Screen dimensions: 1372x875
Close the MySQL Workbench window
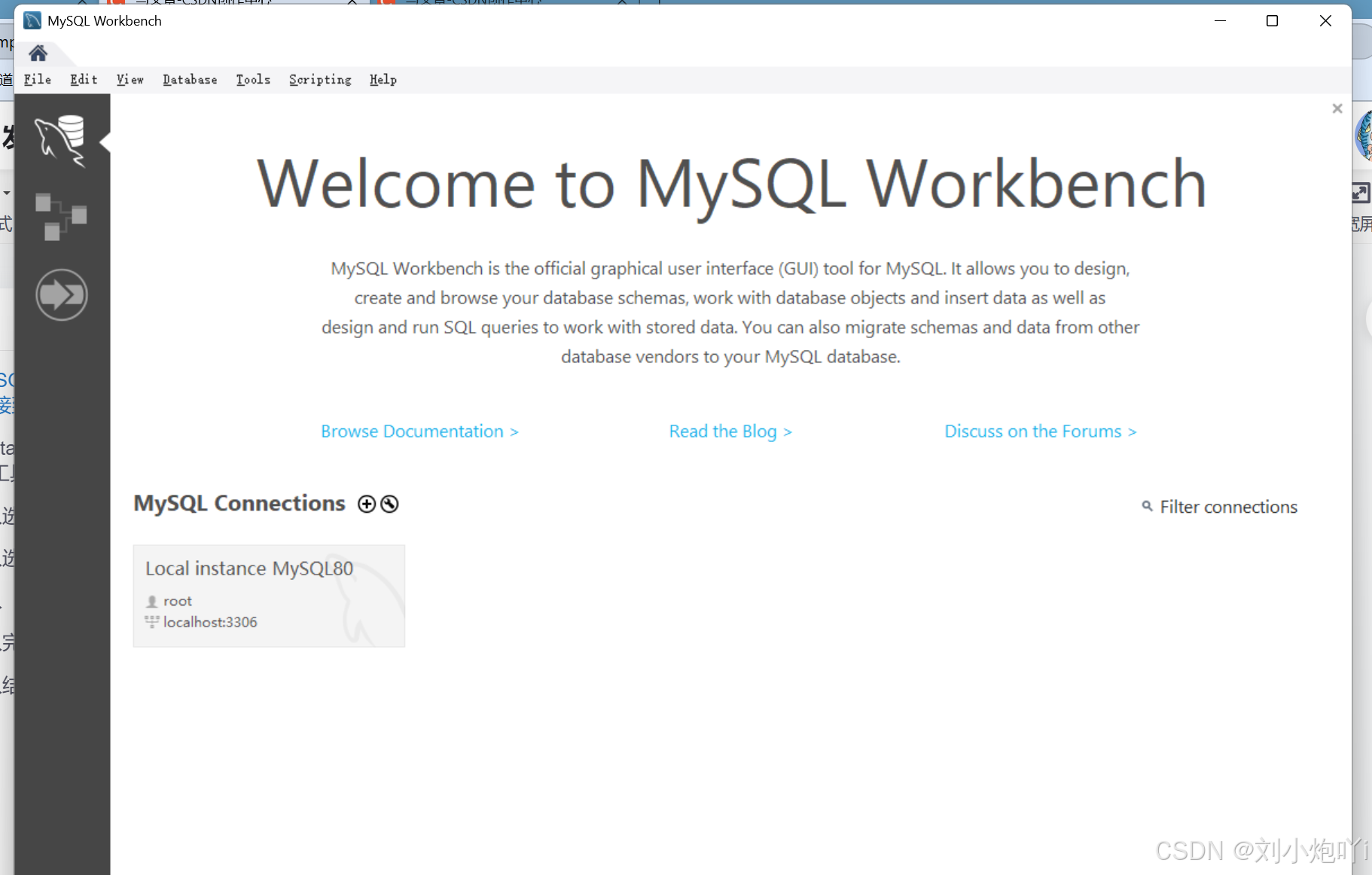[x=1325, y=21]
